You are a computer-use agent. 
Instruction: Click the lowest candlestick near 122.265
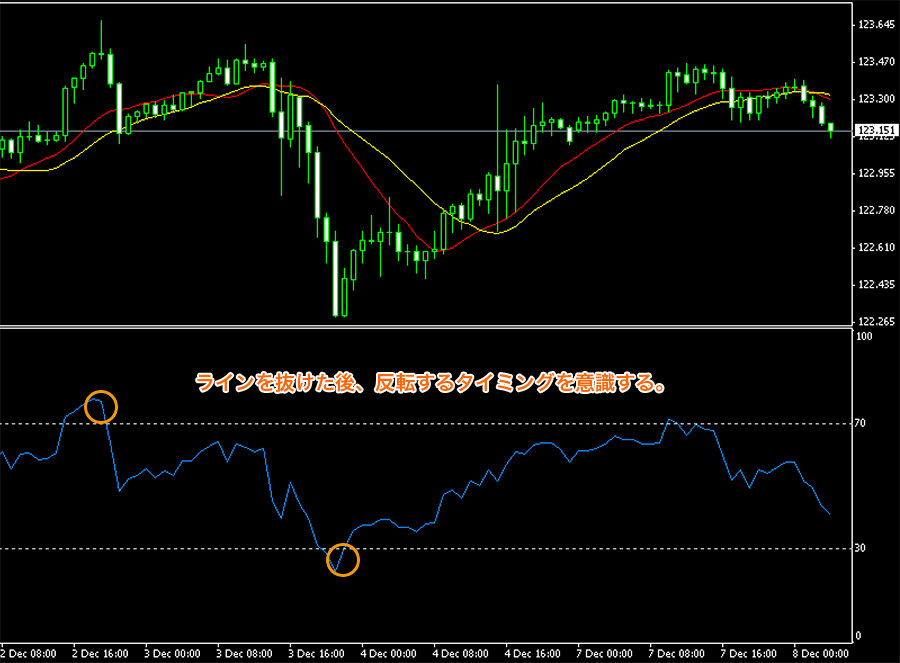coord(344,297)
